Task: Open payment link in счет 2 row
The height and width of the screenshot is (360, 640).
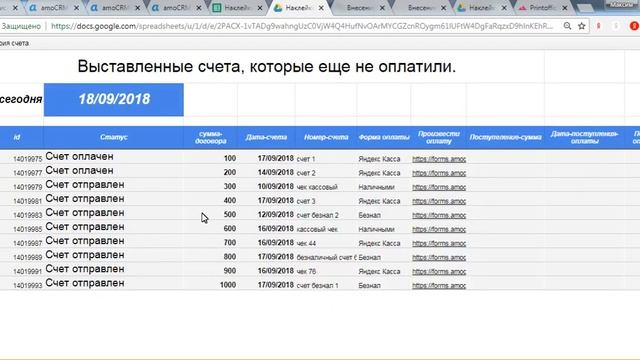Action: [x=439, y=173]
